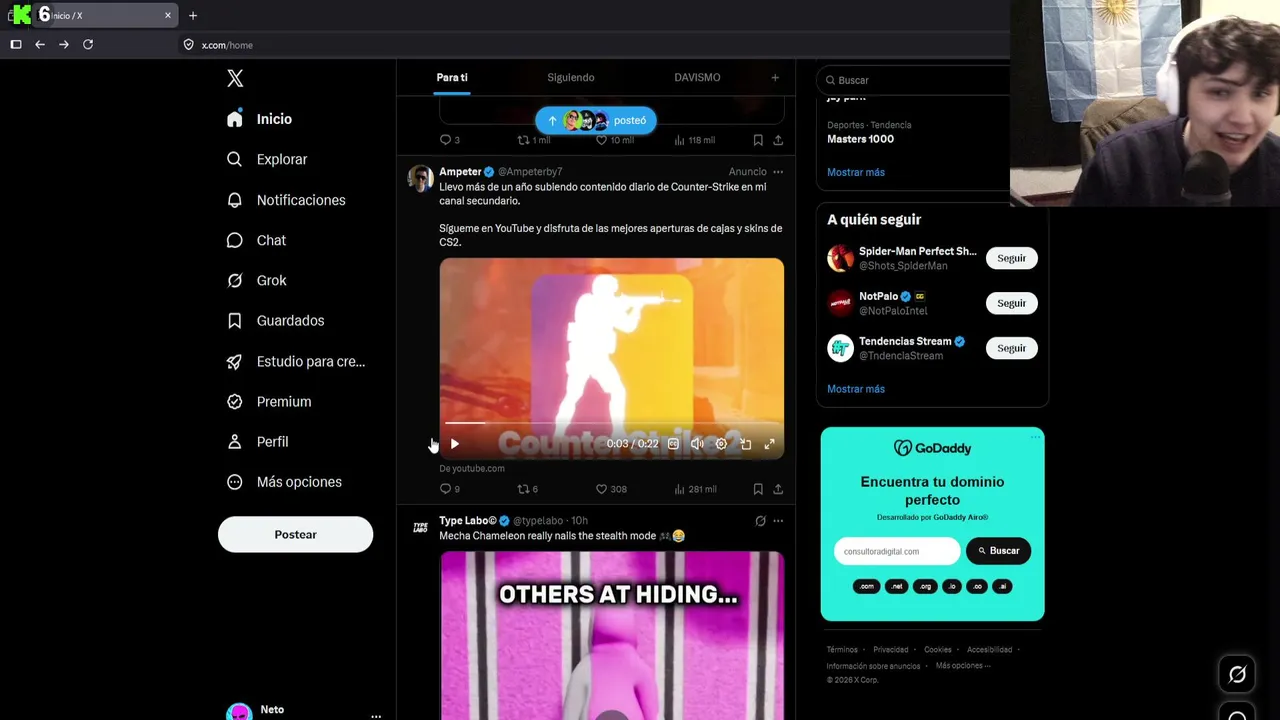Switch to the Siguiendo tab
Image resolution: width=1280 pixels, height=720 pixels.
click(571, 78)
